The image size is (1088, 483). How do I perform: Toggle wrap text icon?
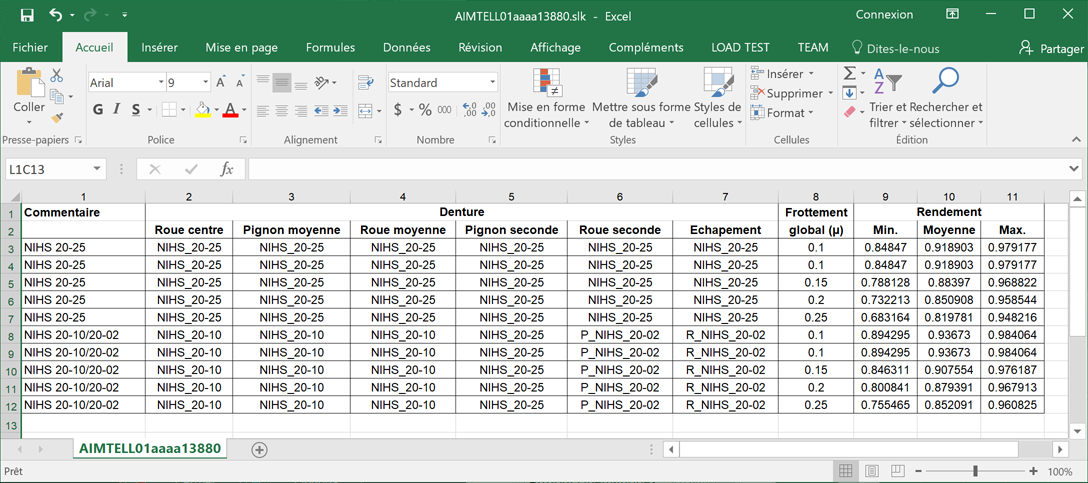pyautogui.click(x=366, y=83)
